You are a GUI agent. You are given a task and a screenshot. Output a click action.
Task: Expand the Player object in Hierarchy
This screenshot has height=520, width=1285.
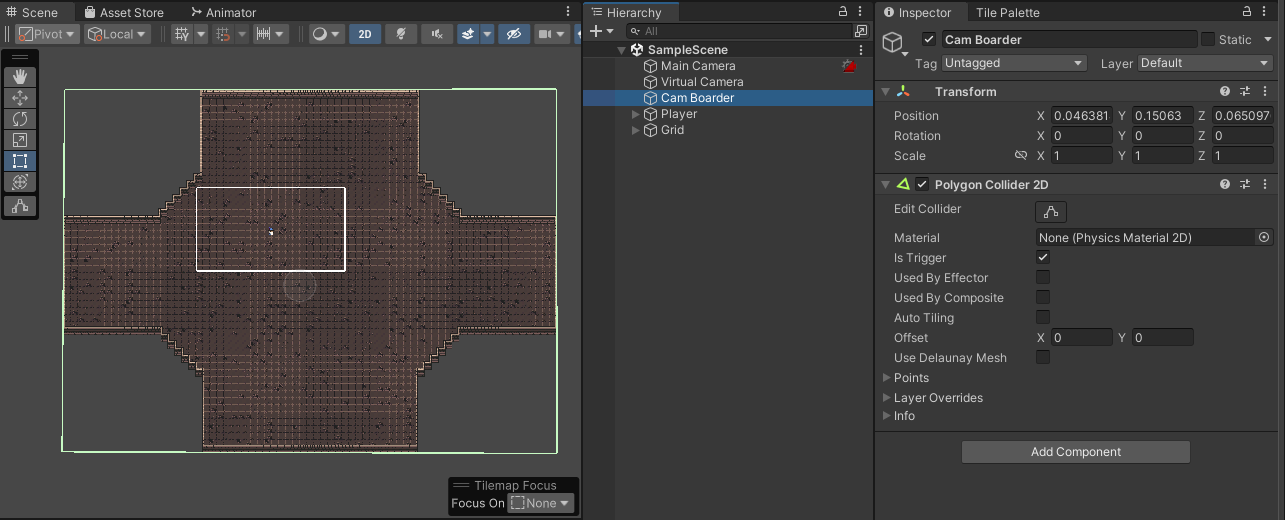[635, 114]
